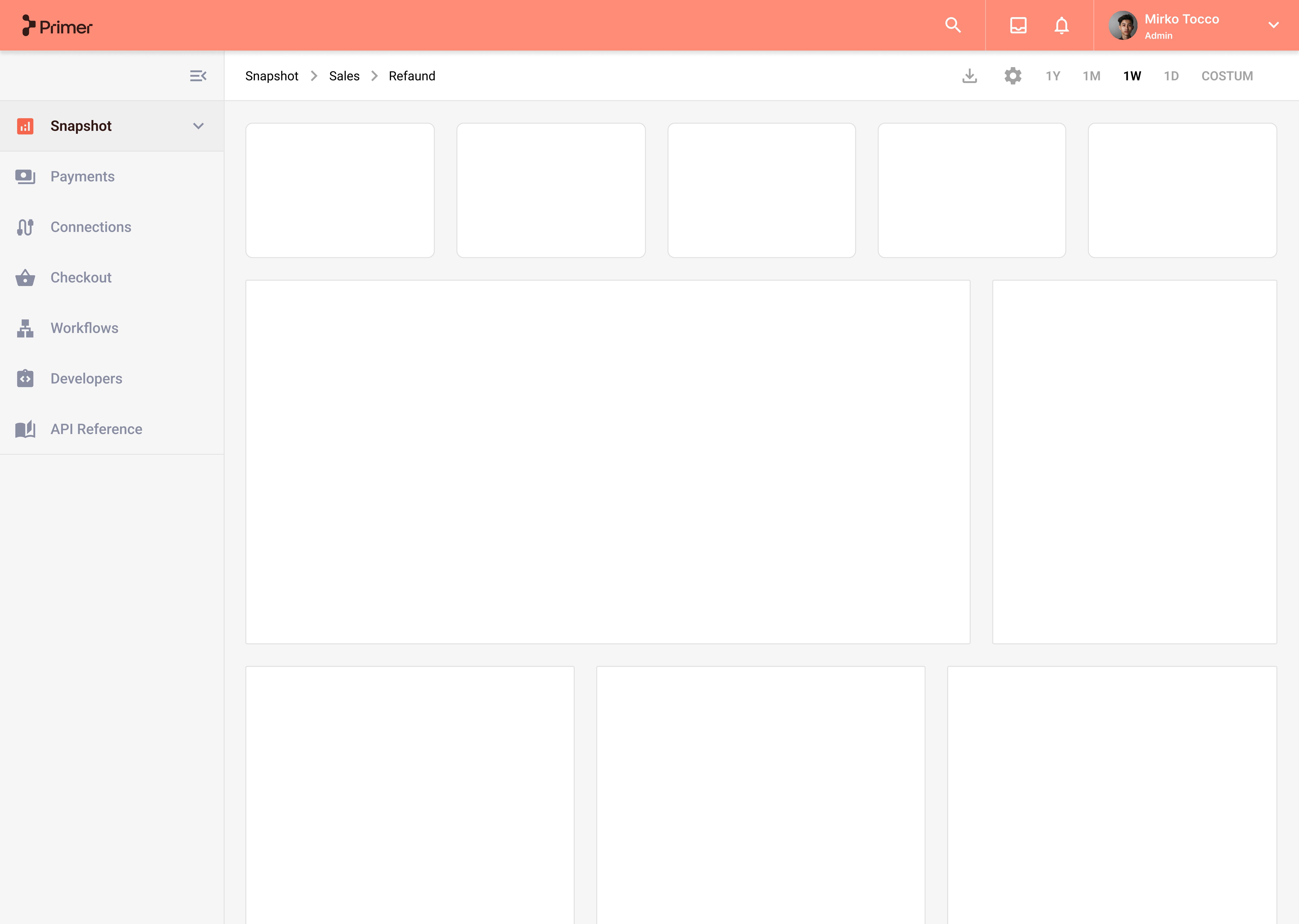Click the Payments money icon

point(25,176)
